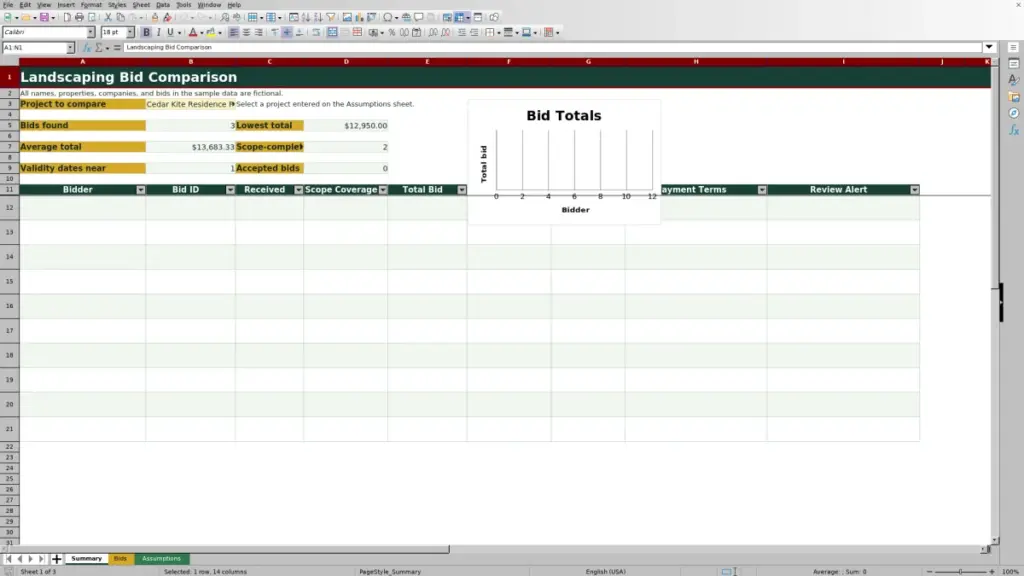This screenshot has width=1024, height=576.
Task: Open the sidebar Navigator compass icon
Action: pos(1014,113)
